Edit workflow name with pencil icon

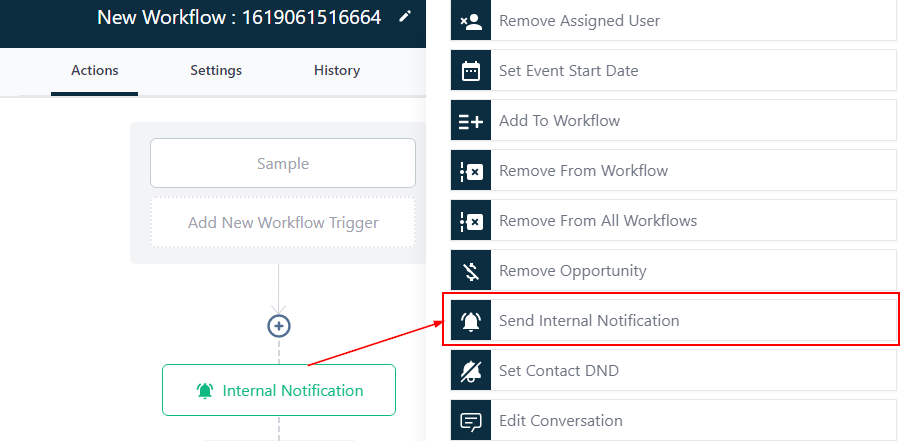[x=404, y=17]
